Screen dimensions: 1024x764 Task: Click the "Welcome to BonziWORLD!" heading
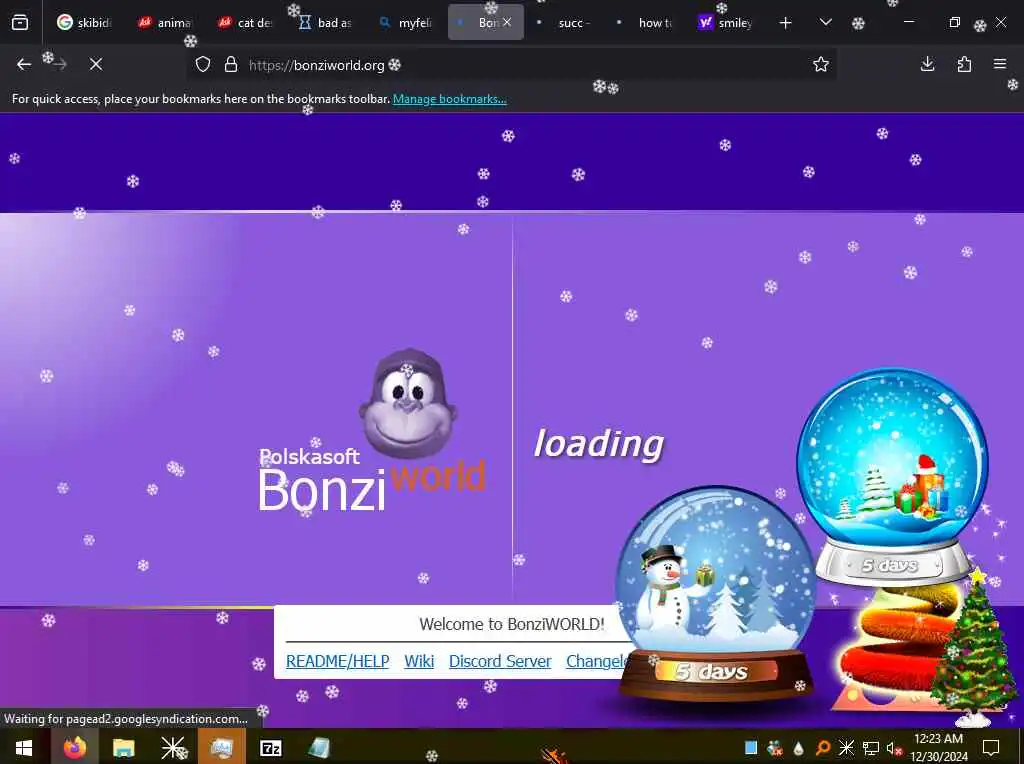512,624
